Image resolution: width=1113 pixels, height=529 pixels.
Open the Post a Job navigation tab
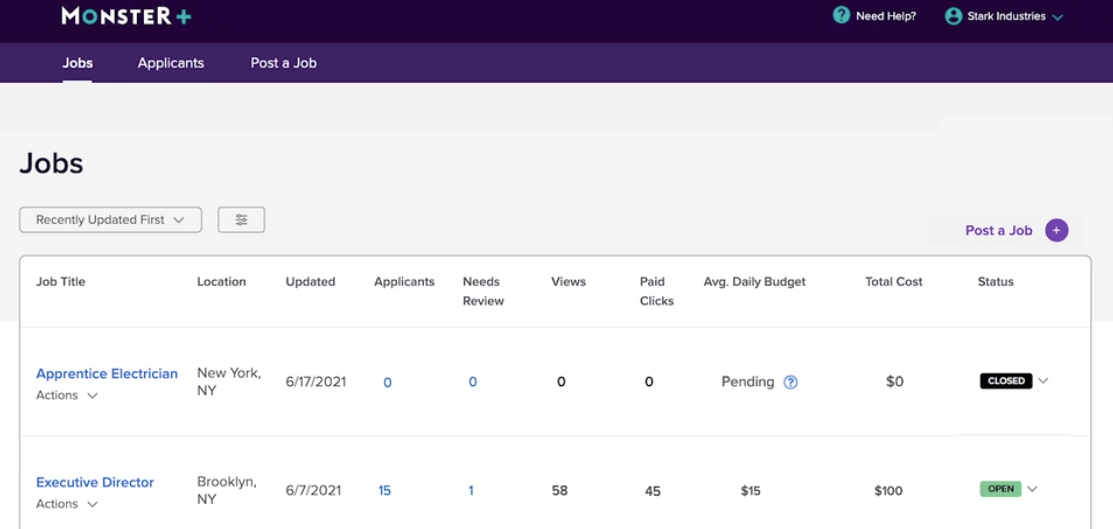click(283, 63)
